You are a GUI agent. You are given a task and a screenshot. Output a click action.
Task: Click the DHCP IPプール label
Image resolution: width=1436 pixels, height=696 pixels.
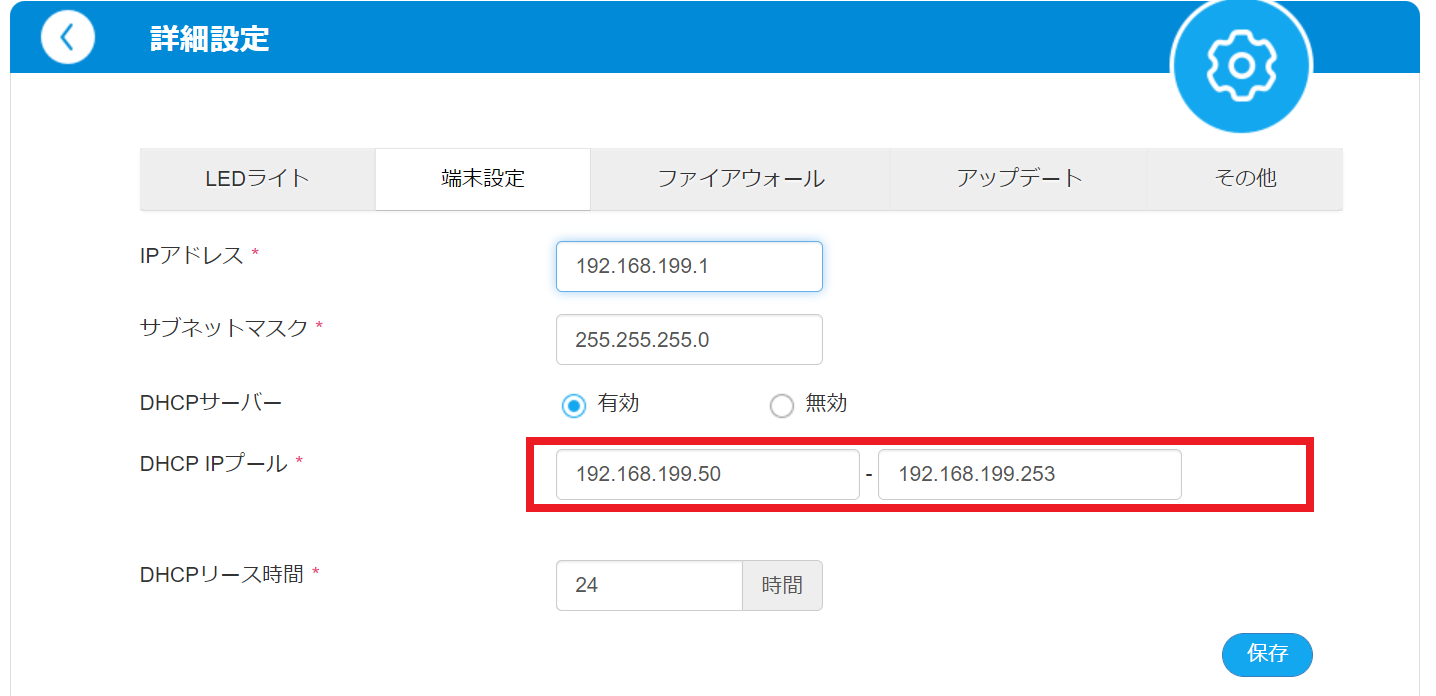pos(214,463)
